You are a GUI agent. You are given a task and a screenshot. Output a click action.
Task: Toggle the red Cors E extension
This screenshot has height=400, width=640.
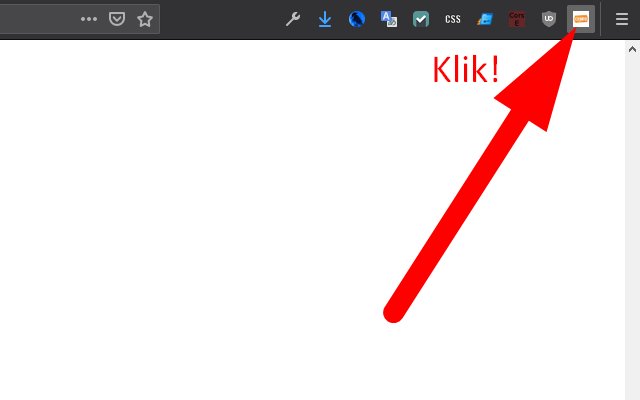coord(517,19)
